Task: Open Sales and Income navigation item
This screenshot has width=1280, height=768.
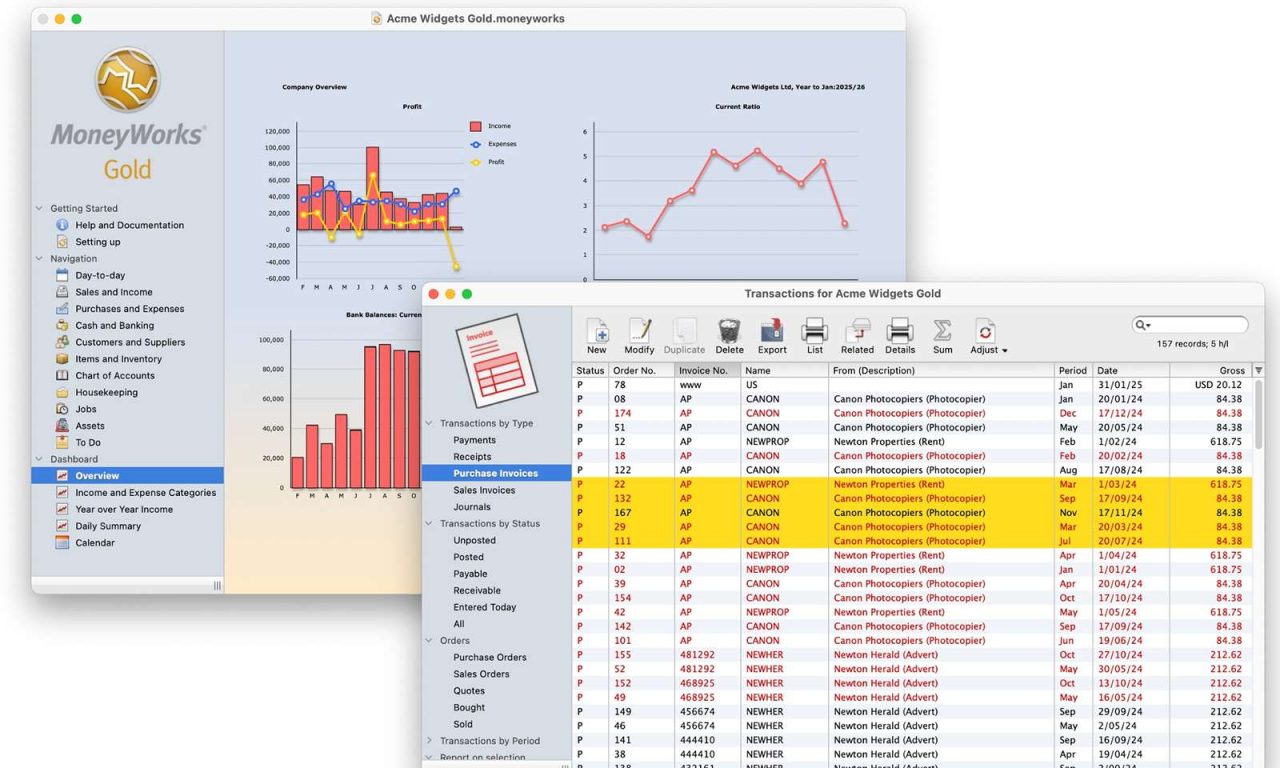Action: click(114, 292)
